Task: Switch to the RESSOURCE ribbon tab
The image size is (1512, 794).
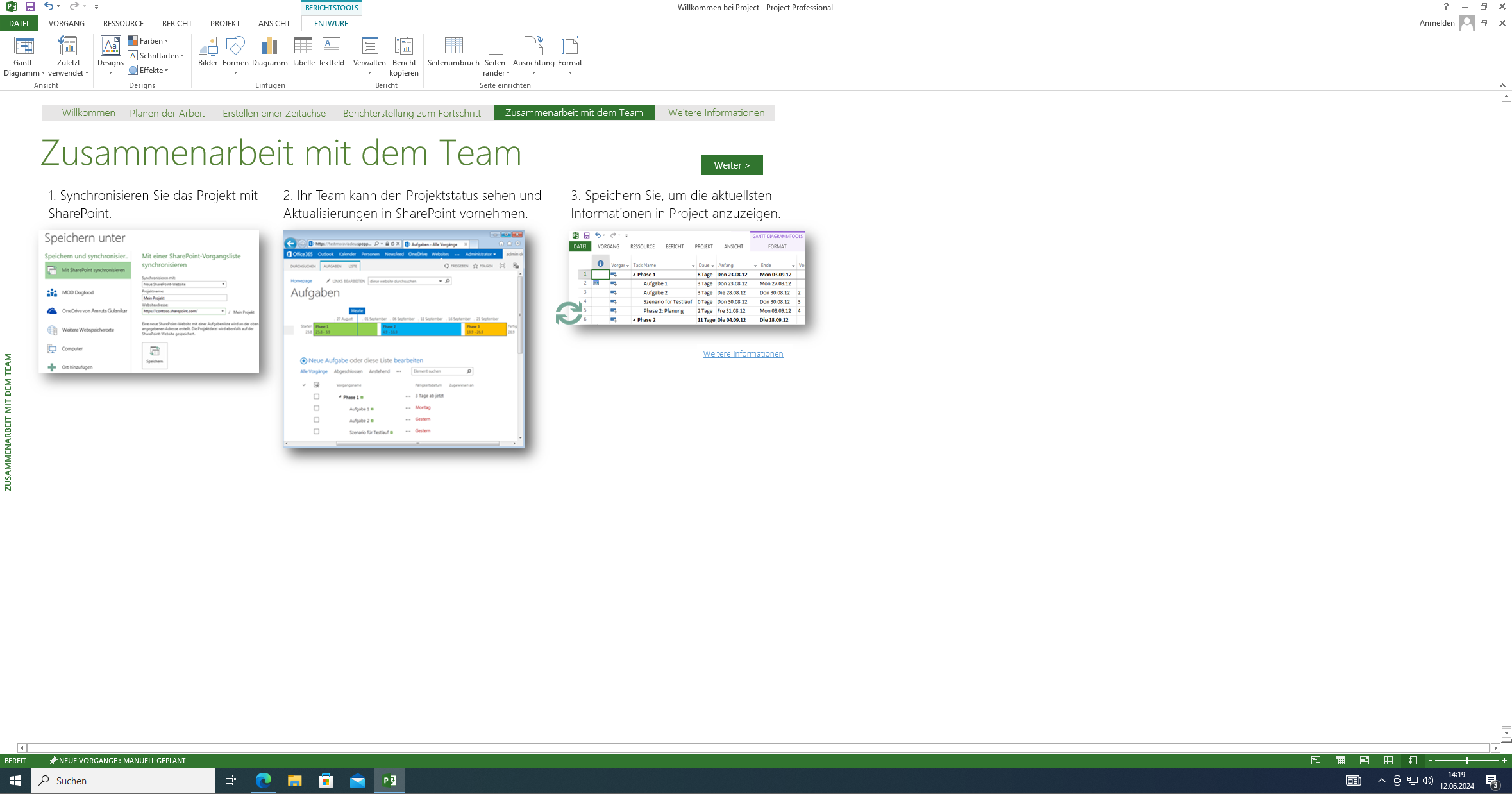Action: tap(123, 23)
